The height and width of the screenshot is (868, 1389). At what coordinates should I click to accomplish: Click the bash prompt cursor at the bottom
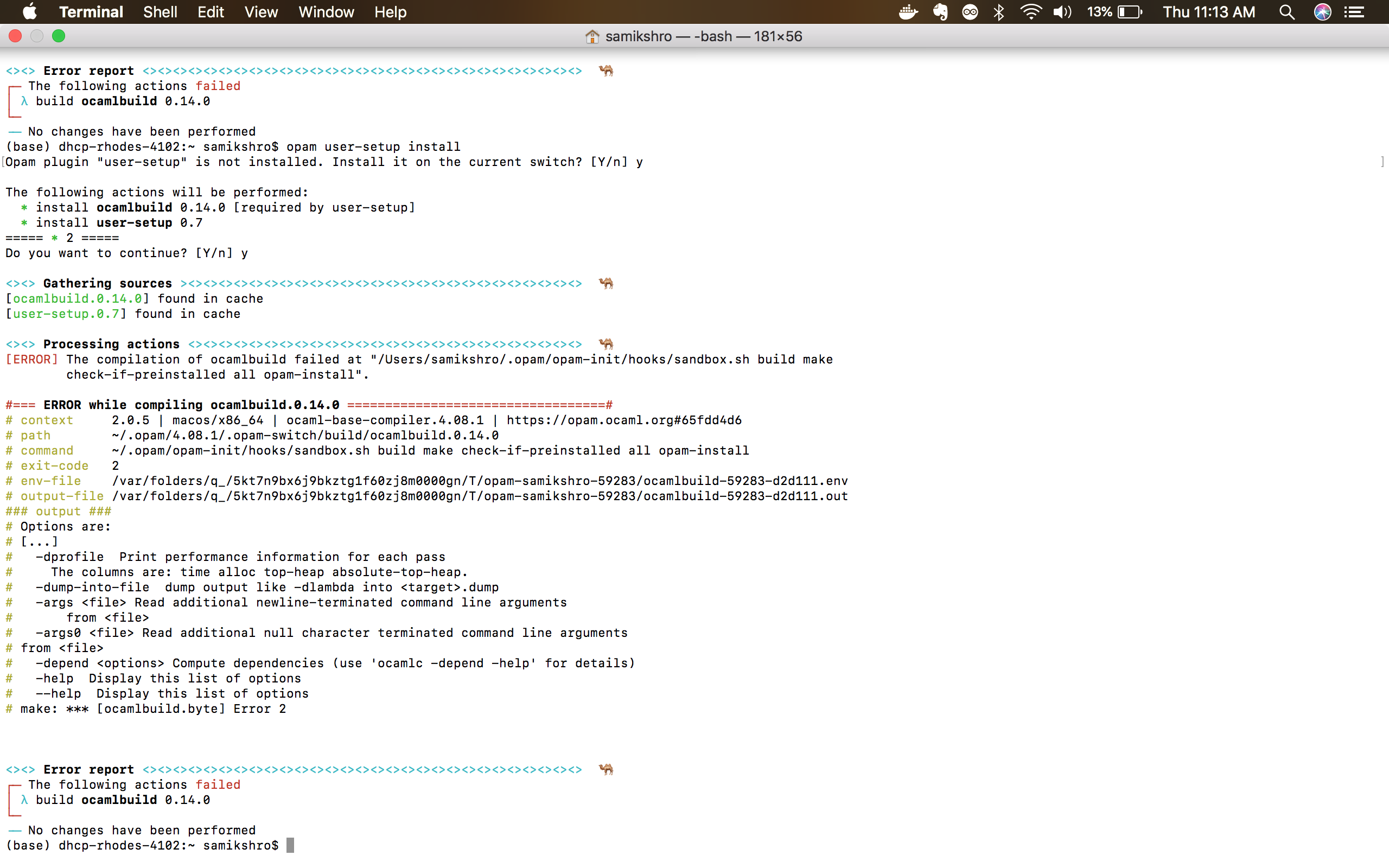[290, 845]
